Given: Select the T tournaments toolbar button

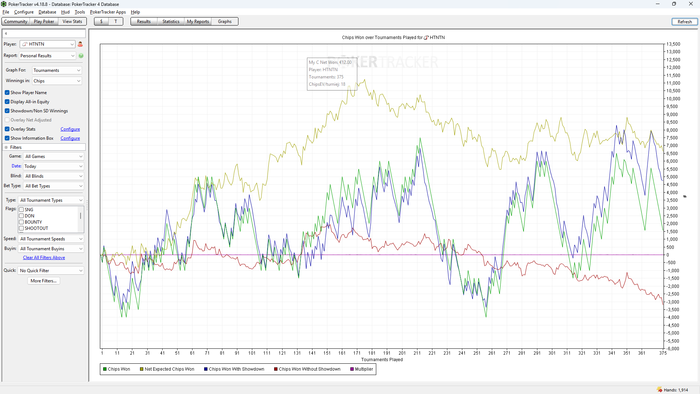Looking at the screenshot, I should (x=116, y=21).
